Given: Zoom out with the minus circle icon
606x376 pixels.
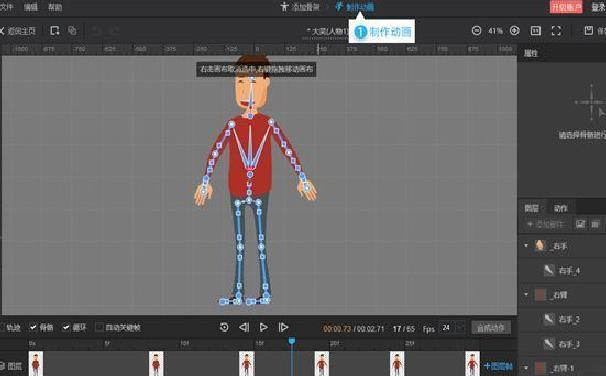Looking at the screenshot, I should (x=476, y=31).
